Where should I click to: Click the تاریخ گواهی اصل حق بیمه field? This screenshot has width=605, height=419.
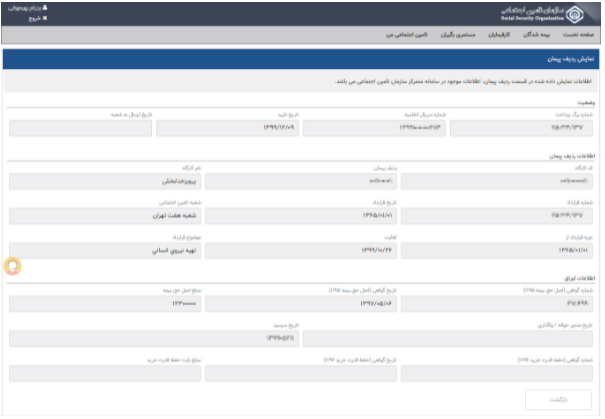click(301, 304)
